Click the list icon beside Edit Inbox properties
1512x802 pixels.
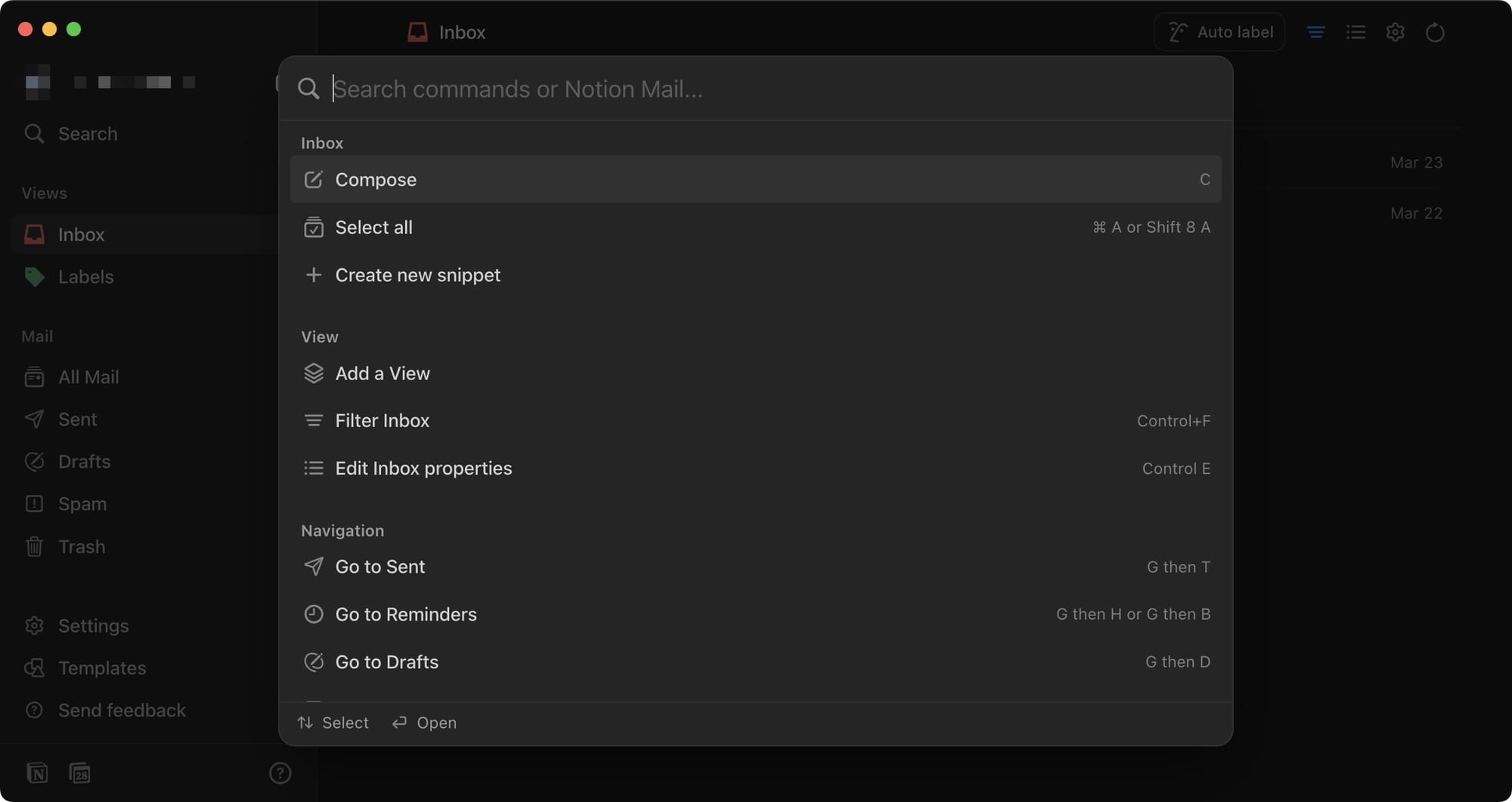[313, 468]
